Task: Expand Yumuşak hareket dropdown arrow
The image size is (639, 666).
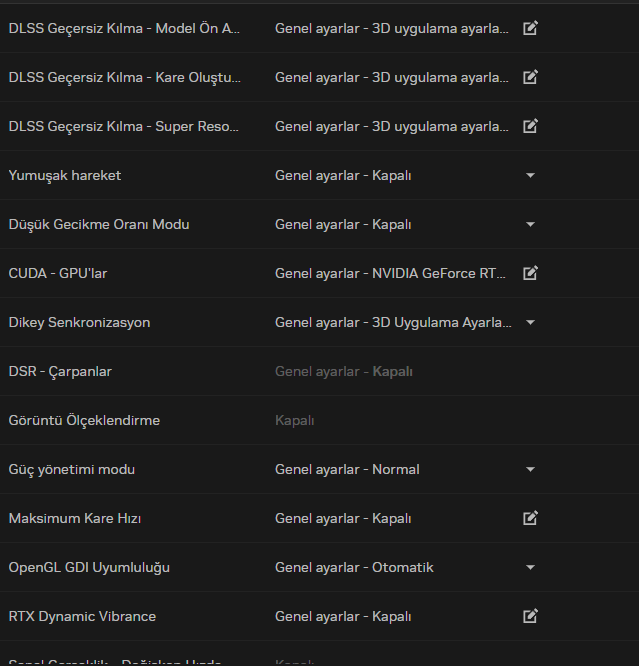Action: [530, 175]
